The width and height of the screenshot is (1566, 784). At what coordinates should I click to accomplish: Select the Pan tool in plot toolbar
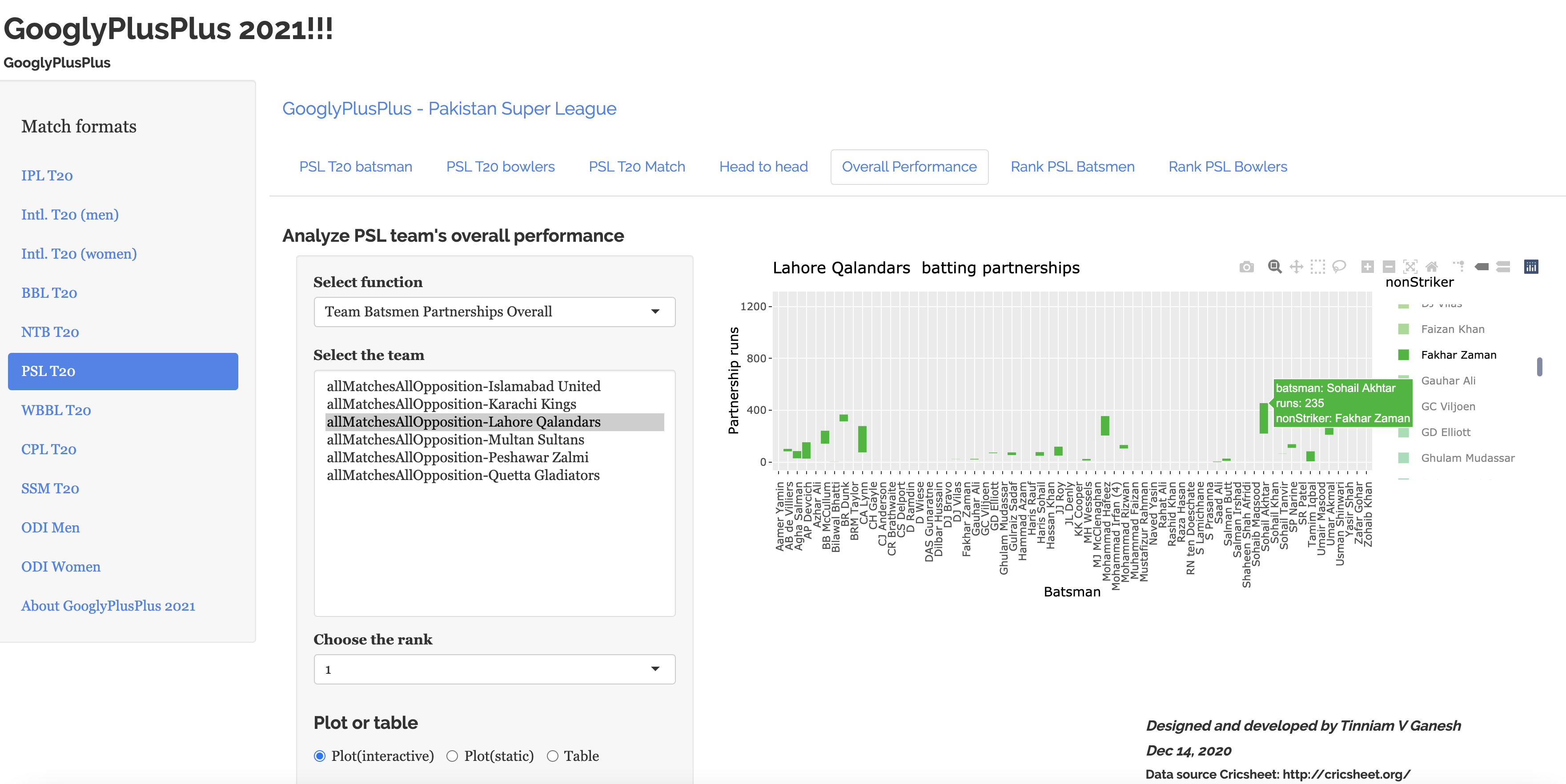click(1296, 267)
